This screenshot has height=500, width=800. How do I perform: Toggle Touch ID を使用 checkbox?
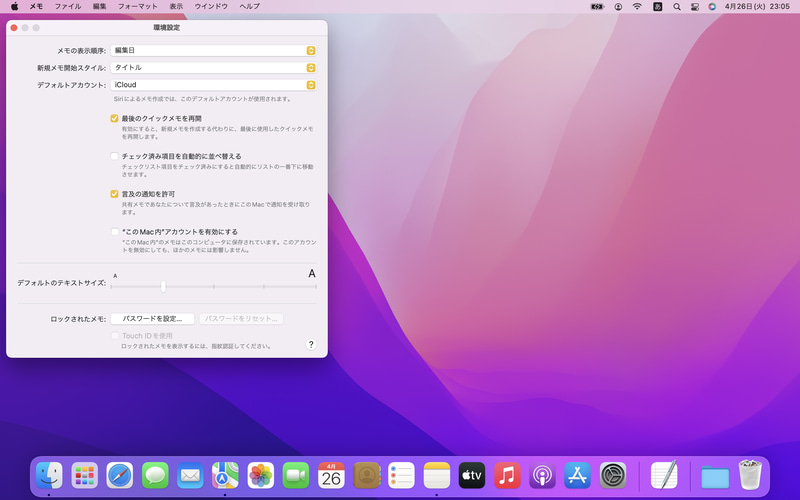tap(114, 336)
